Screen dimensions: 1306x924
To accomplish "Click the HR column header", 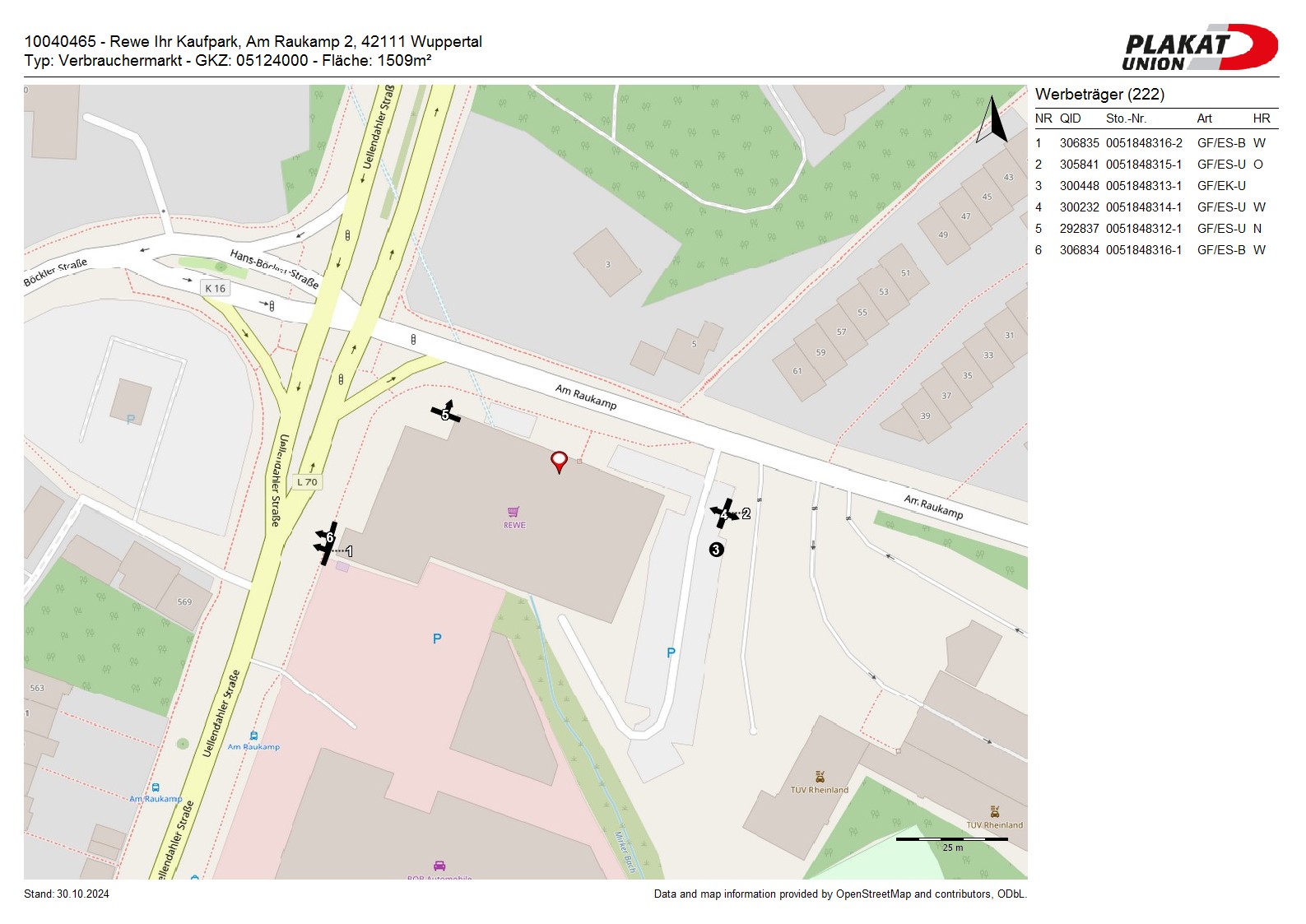I will [1262, 118].
